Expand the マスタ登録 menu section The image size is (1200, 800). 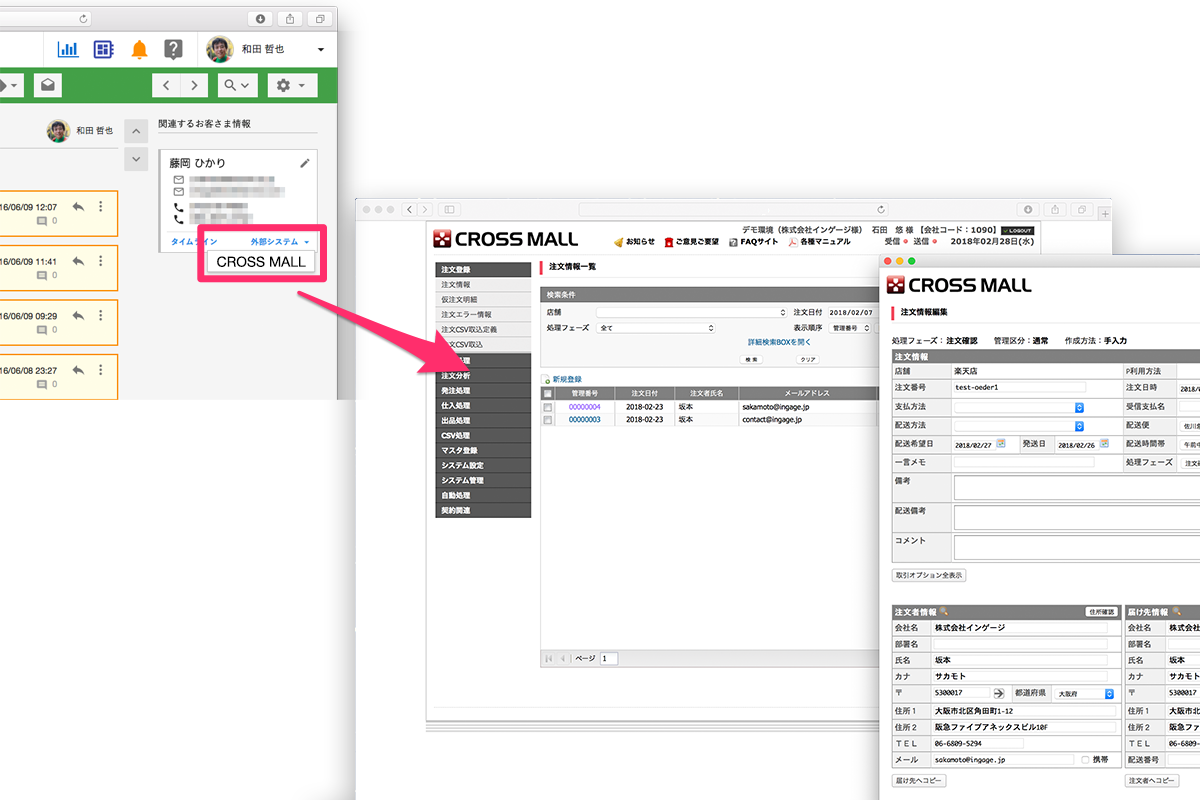pyautogui.click(x=483, y=450)
